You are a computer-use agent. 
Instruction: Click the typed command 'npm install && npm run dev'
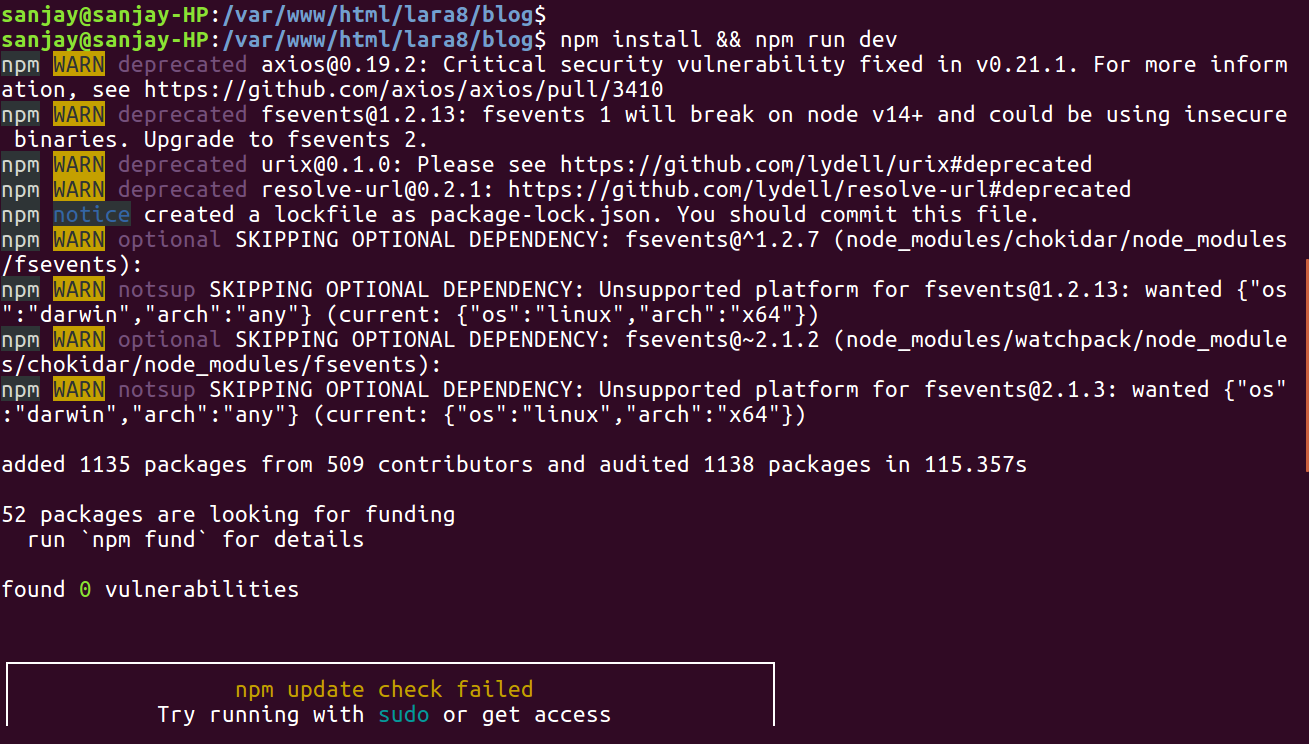point(729,40)
